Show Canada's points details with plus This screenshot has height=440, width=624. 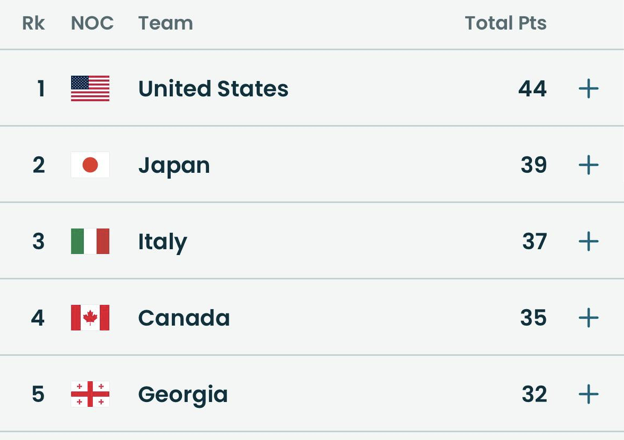tap(589, 318)
